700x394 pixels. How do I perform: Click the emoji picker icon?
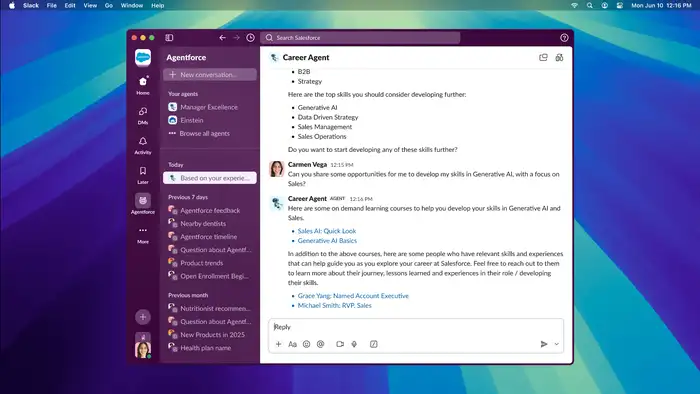click(x=306, y=344)
